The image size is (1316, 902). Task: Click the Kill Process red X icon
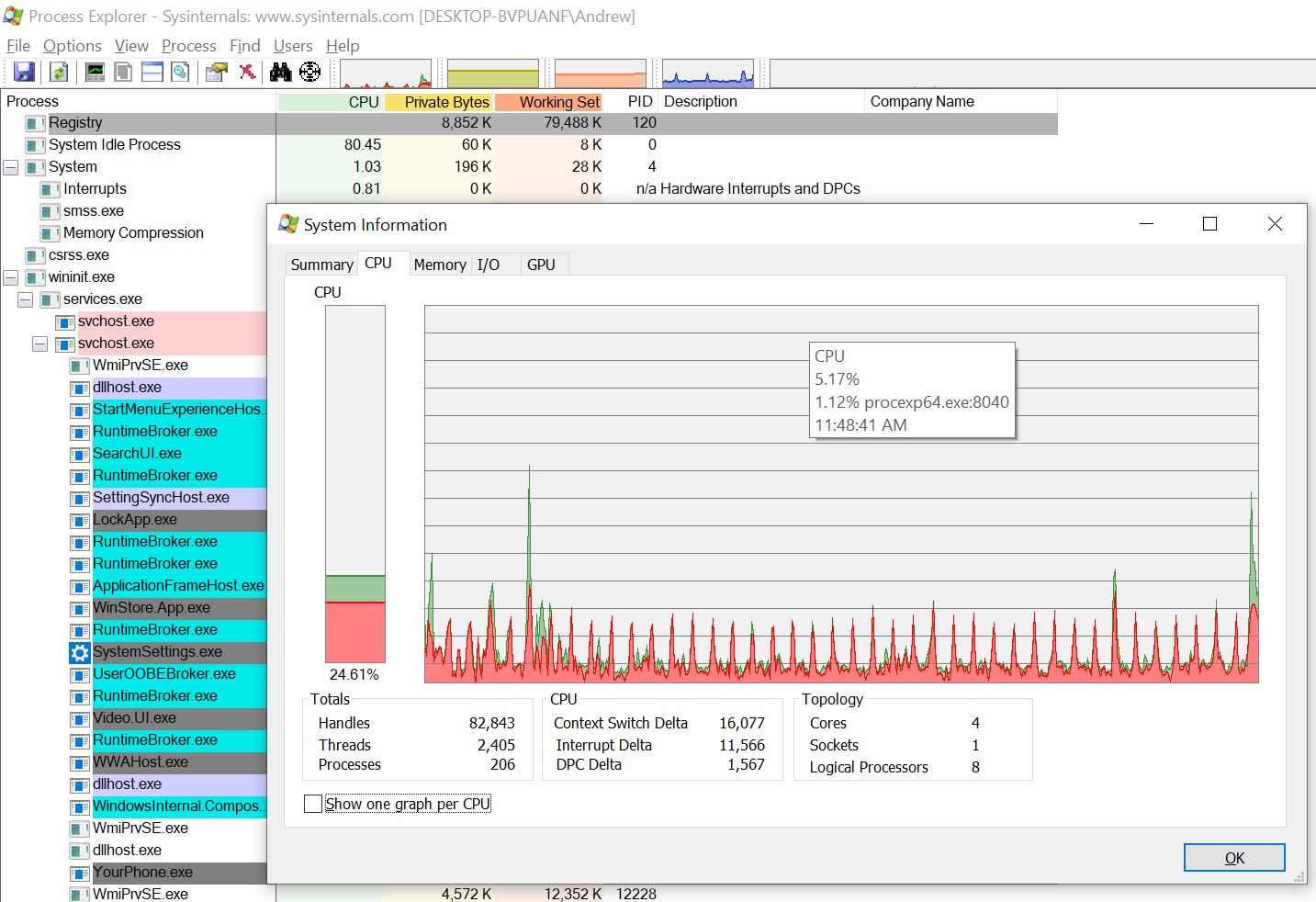[x=246, y=72]
